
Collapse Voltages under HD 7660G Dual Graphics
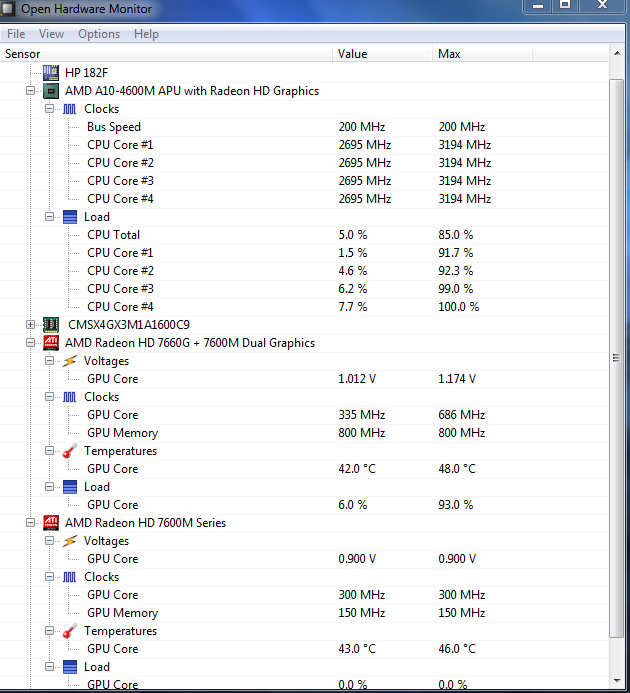(x=49, y=361)
